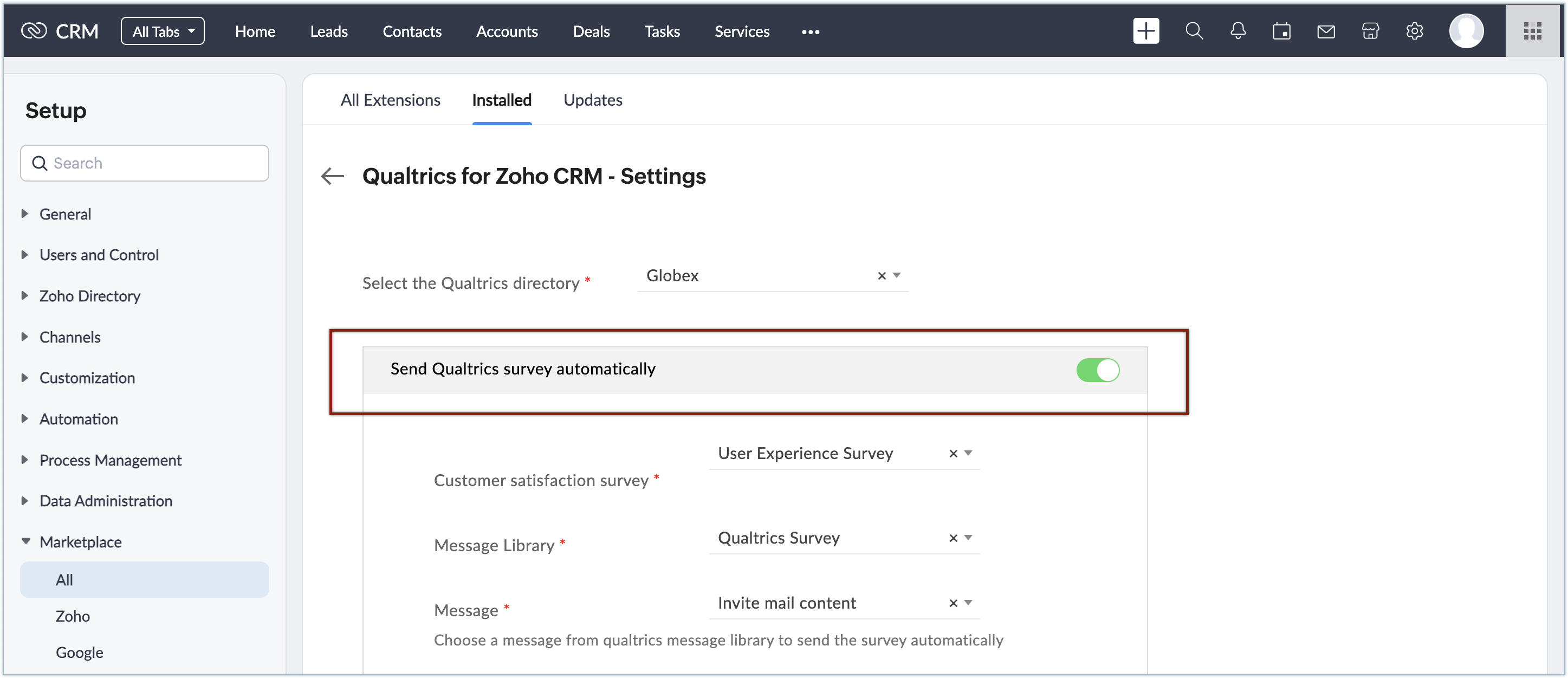The image size is (1568, 678).
Task: Open the user profile avatar
Action: [1466, 31]
